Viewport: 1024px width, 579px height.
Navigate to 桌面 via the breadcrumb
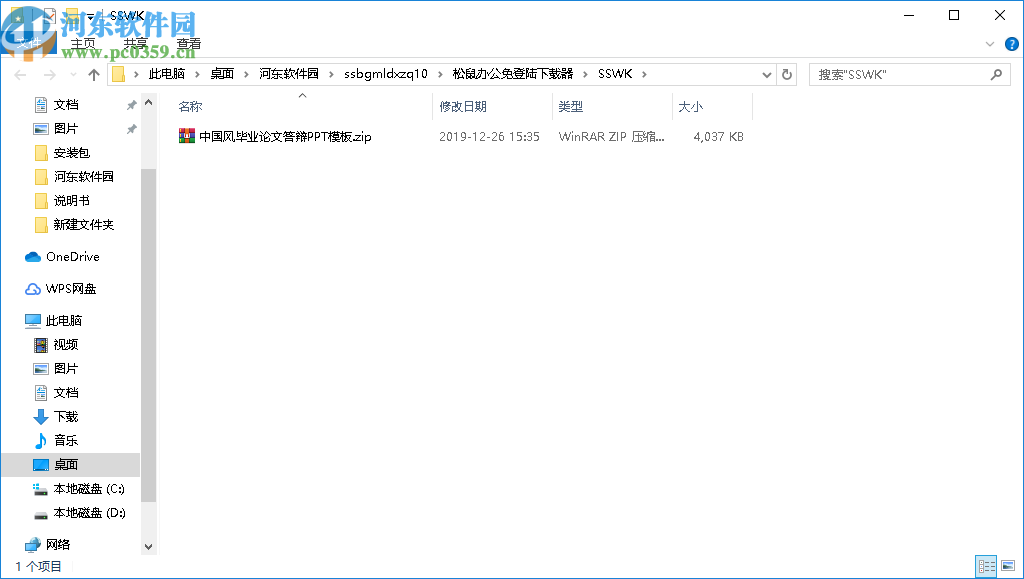(224, 73)
